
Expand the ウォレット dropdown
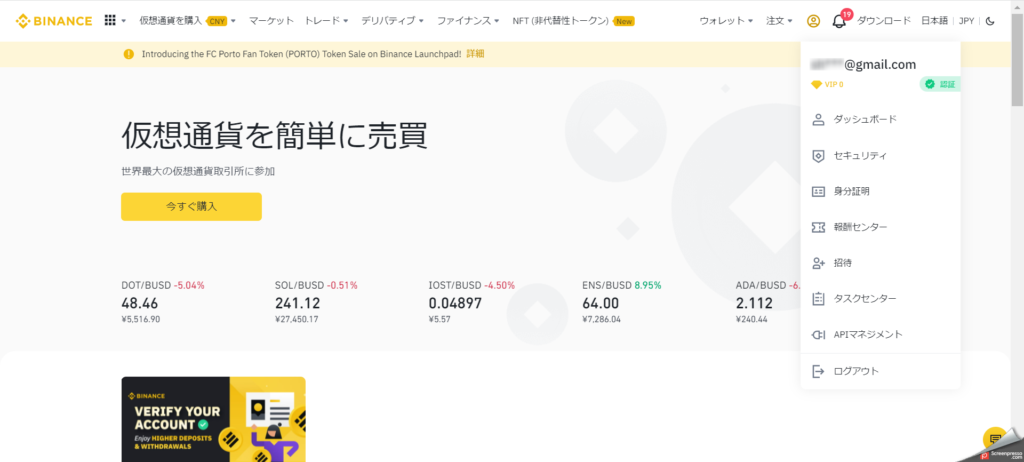click(x=726, y=21)
